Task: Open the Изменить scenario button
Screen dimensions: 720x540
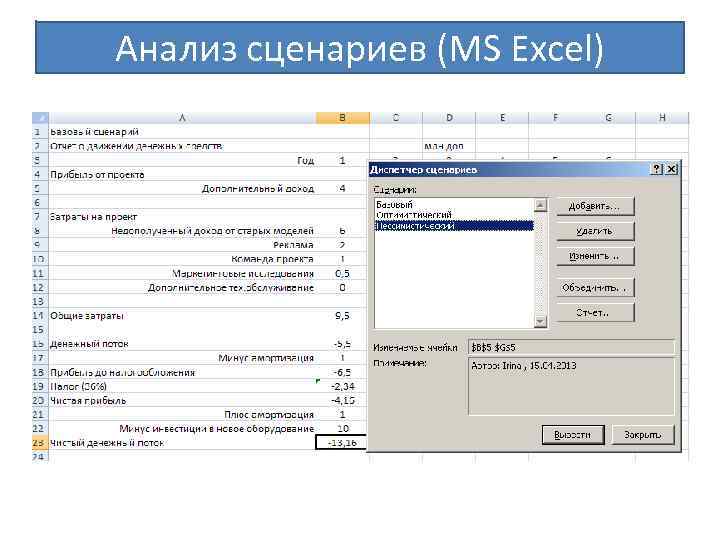Action: point(595,256)
